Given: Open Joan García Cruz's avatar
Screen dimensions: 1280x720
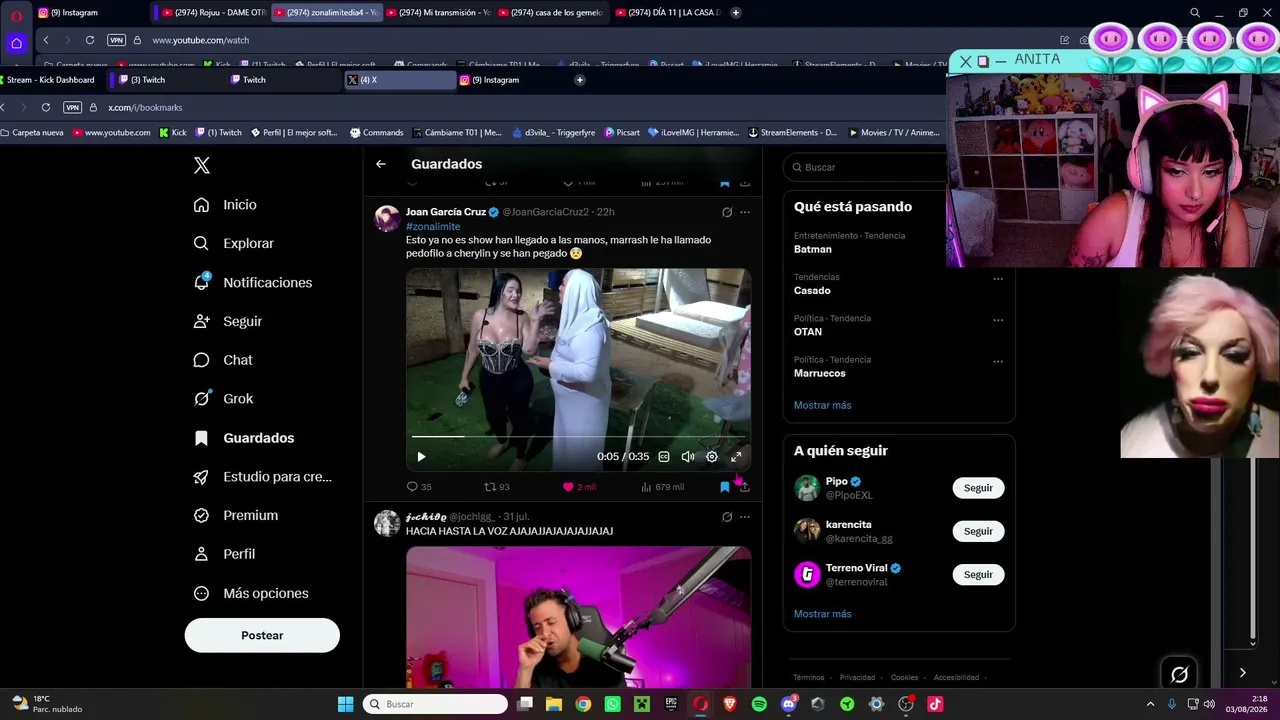Looking at the screenshot, I should pyautogui.click(x=387, y=219).
